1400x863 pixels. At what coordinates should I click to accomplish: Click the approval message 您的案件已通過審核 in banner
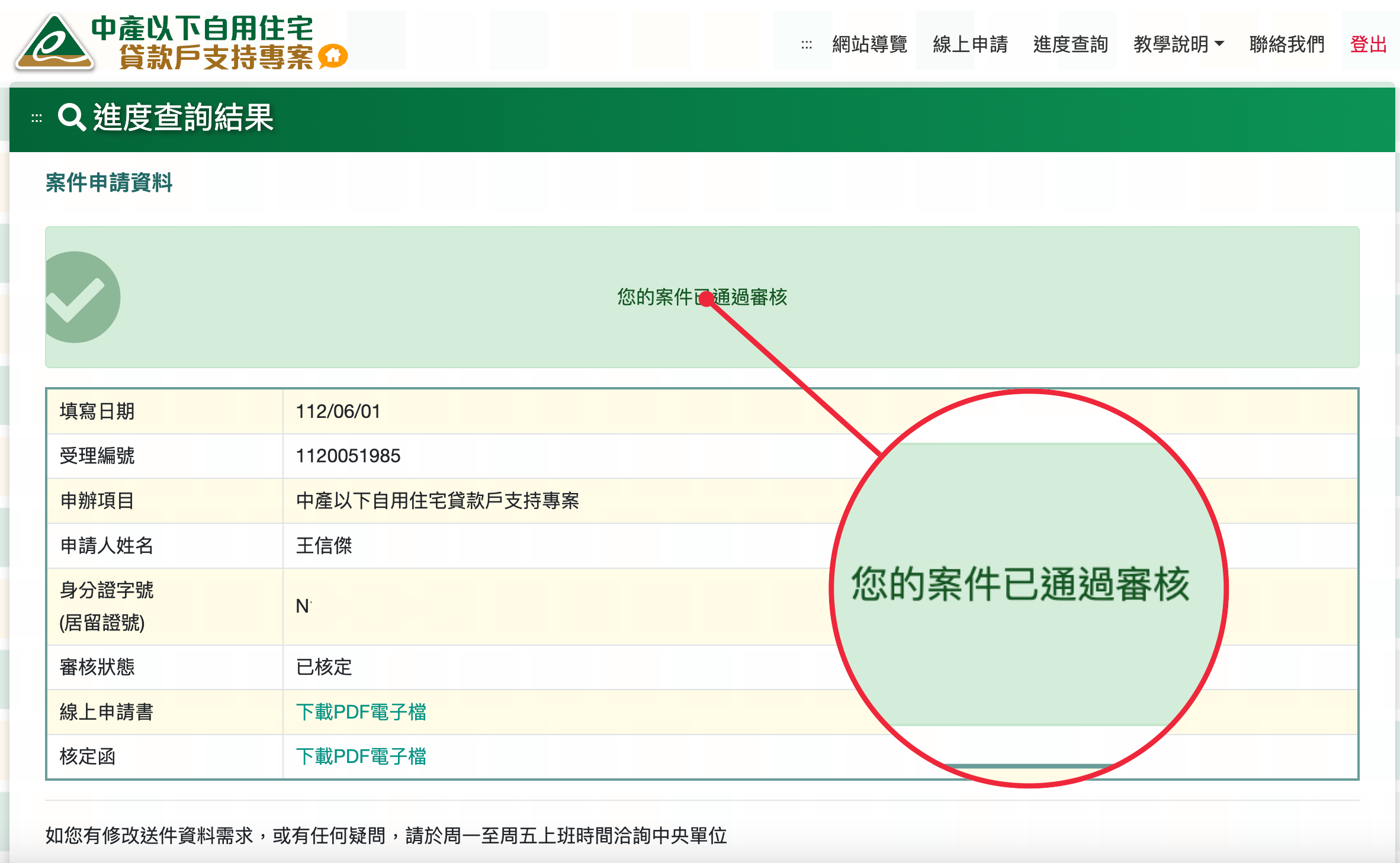coord(702,297)
